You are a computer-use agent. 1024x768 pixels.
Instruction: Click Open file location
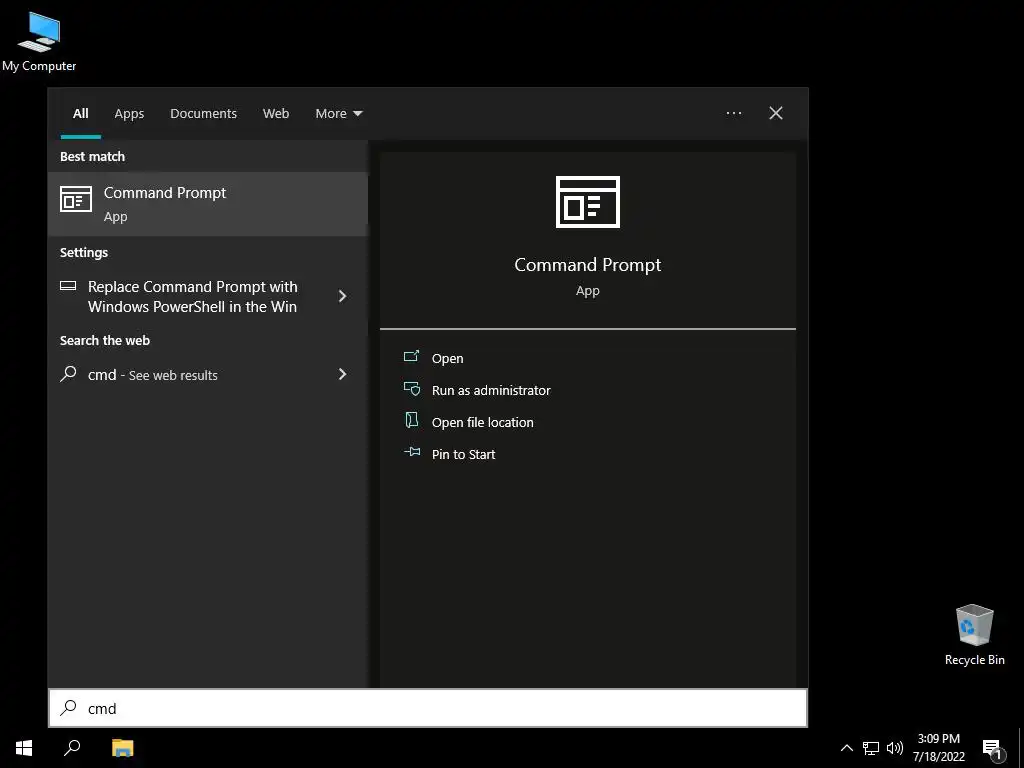[x=483, y=423]
